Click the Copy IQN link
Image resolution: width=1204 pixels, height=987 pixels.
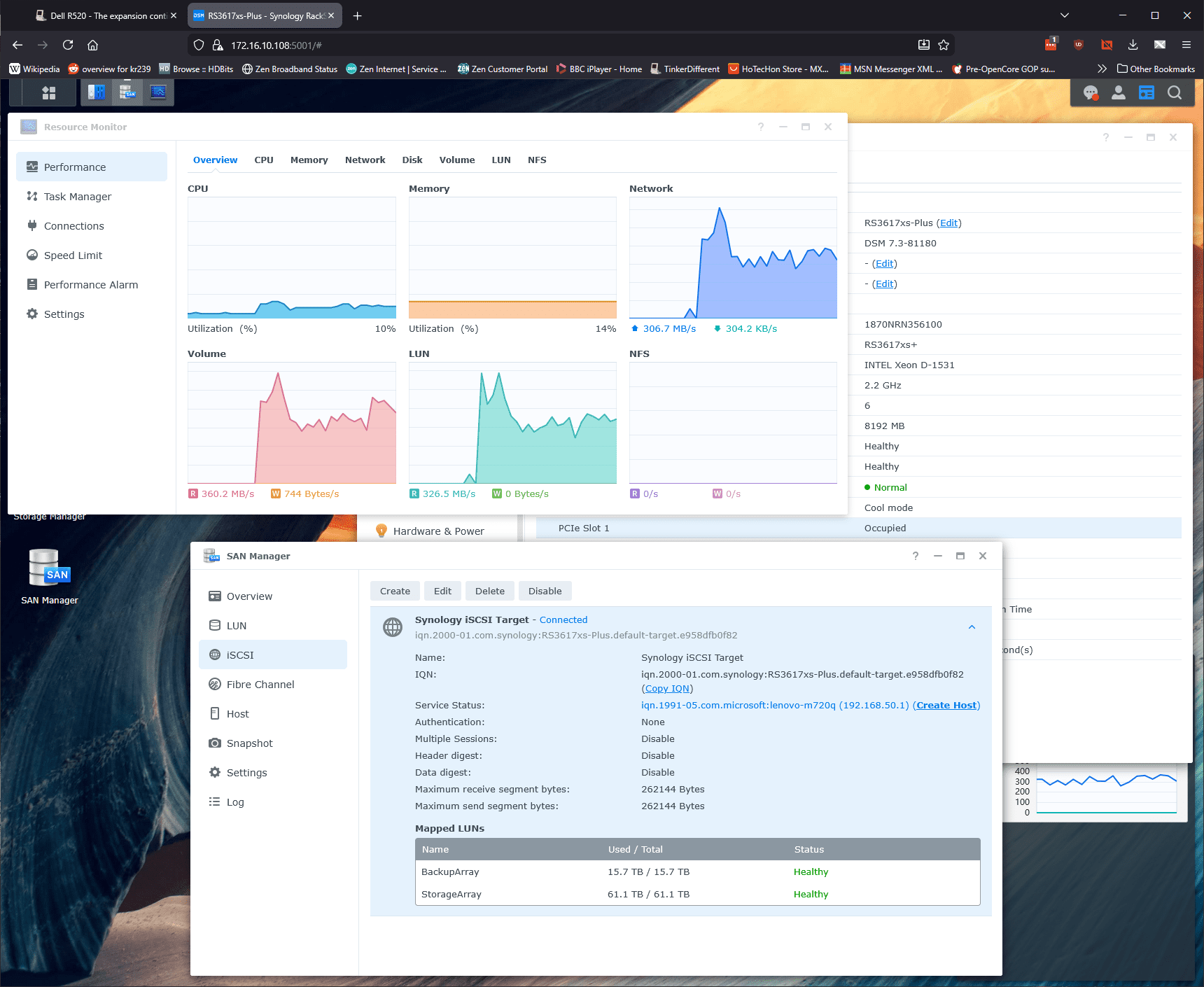pyautogui.click(x=668, y=689)
